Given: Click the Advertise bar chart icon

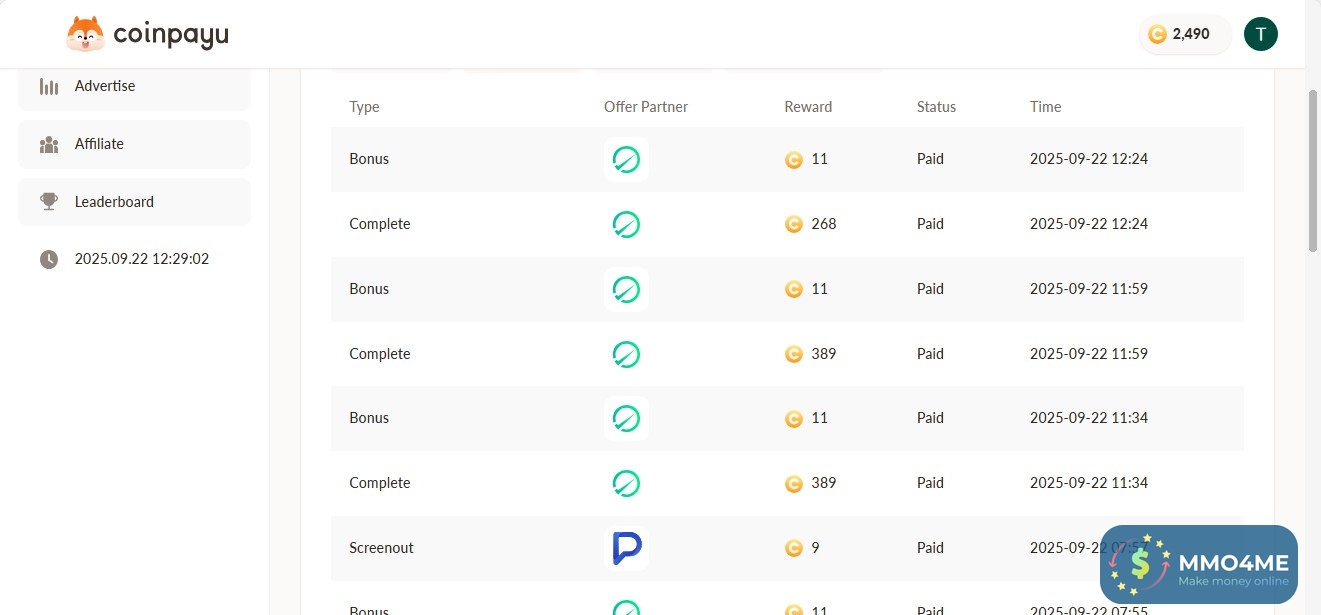Looking at the screenshot, I should tap(49, 86).
